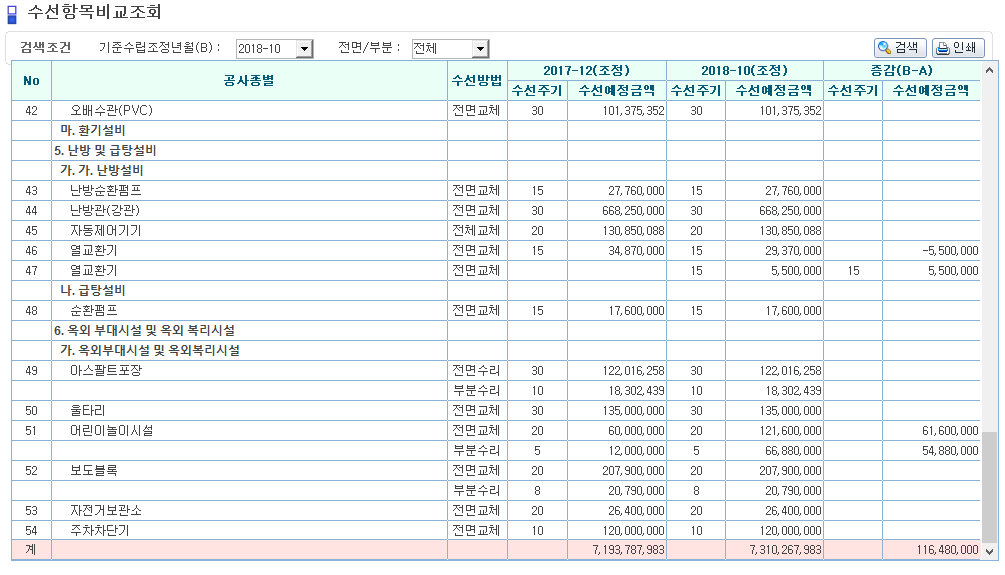Click the 검색조건 label
Viewport: 1005px width, 575px height.
point(46,47)
